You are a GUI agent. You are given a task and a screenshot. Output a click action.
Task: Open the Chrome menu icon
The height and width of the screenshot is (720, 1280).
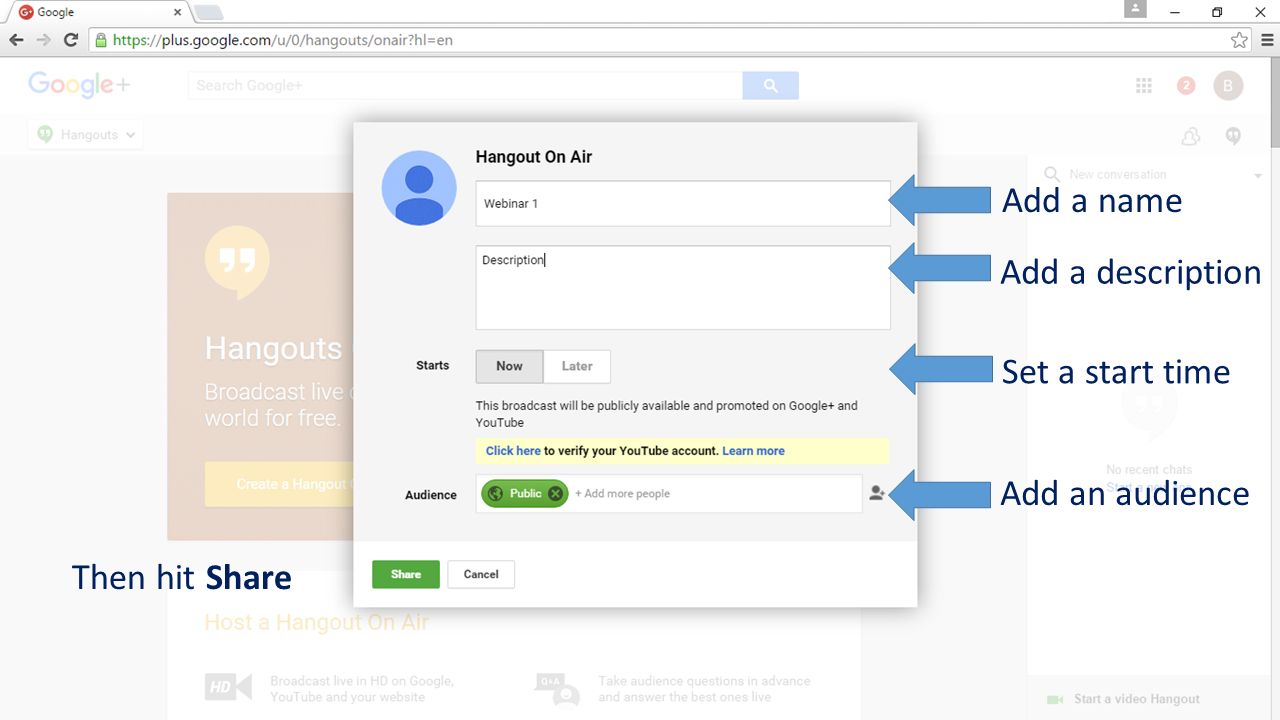(x=1267, y=40)
